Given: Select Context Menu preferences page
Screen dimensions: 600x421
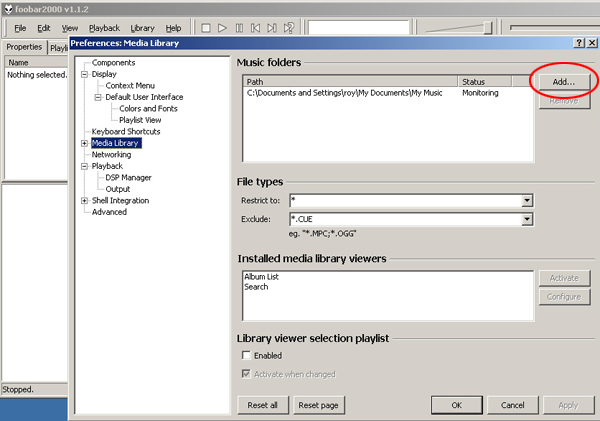Looking at the screenshot, I should 130,85.
